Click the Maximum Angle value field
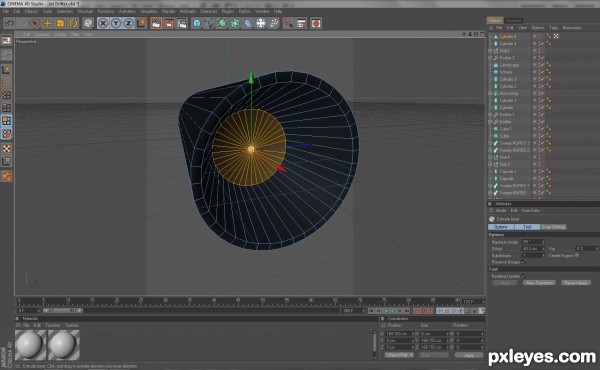600x370 pixels. (533, 242)
